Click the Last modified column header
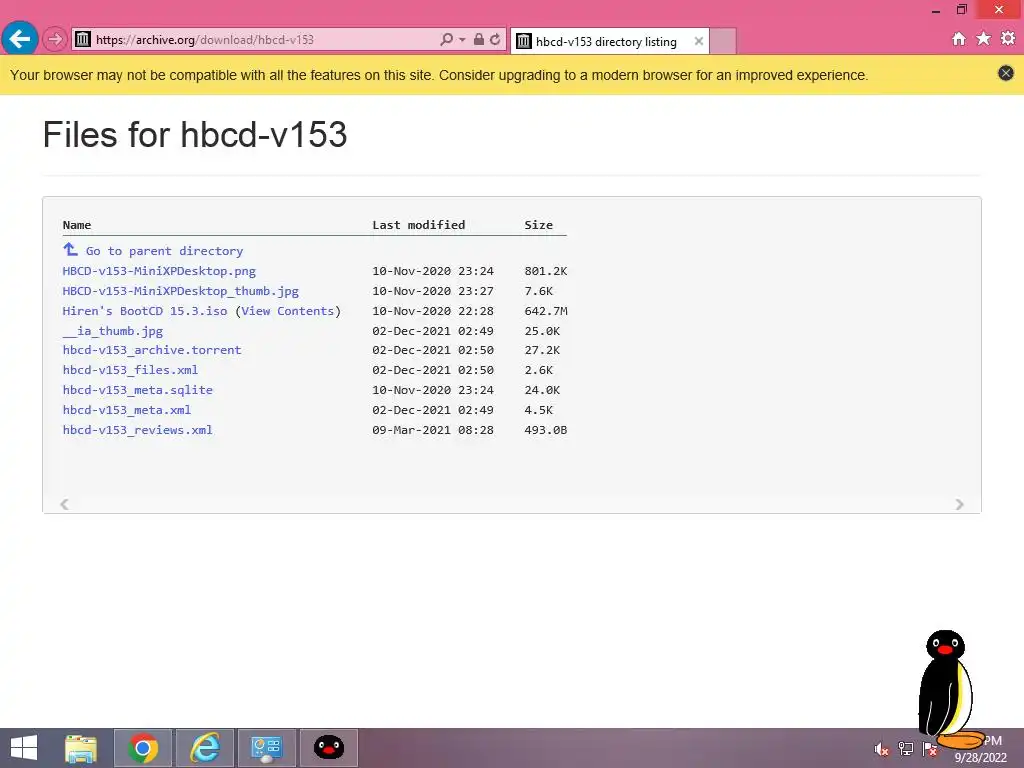Viewport: 1024px width, 768px height. click(x=419, y=225)
